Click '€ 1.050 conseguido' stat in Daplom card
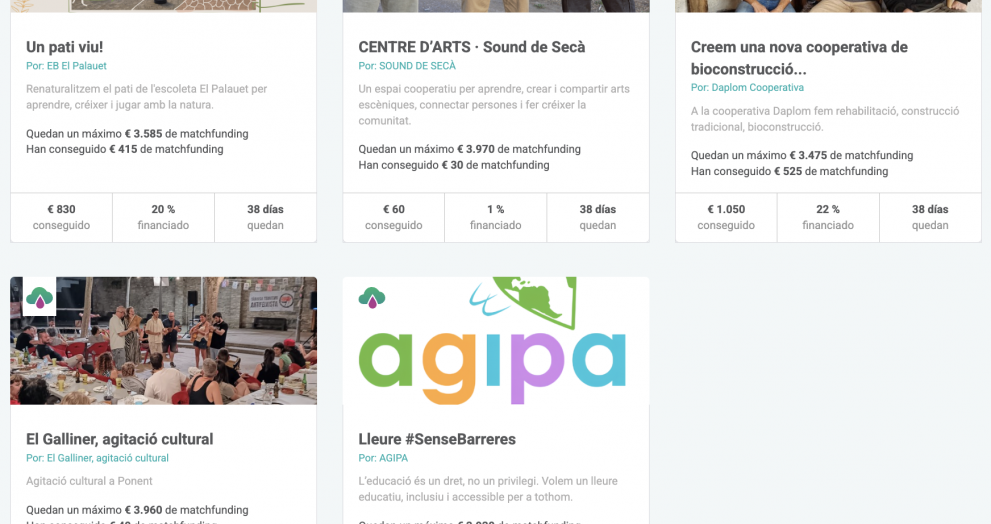The image size is (991, 524). (726, 217)
